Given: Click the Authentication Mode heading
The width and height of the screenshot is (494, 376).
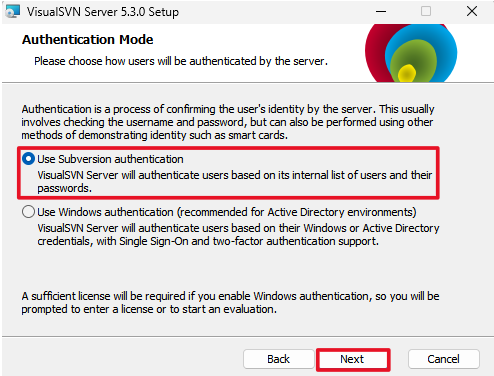Looking at the screenshot, I should (x=88, y=40).
